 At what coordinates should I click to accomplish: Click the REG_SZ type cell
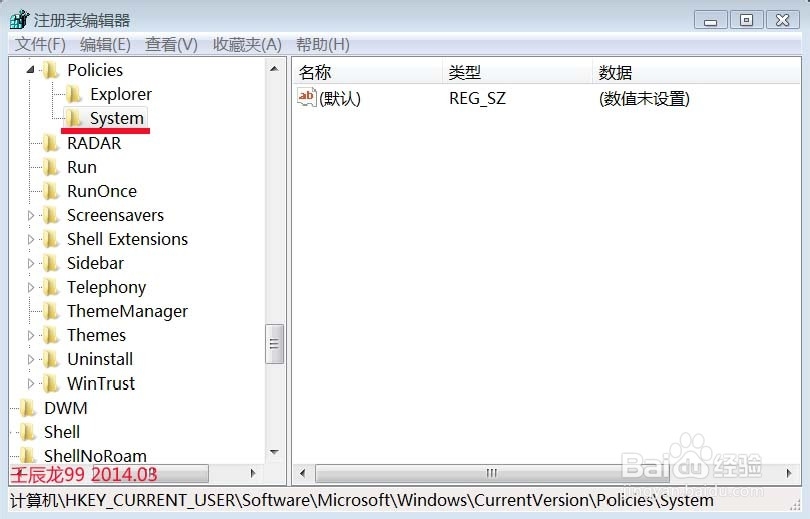[477, 98]
